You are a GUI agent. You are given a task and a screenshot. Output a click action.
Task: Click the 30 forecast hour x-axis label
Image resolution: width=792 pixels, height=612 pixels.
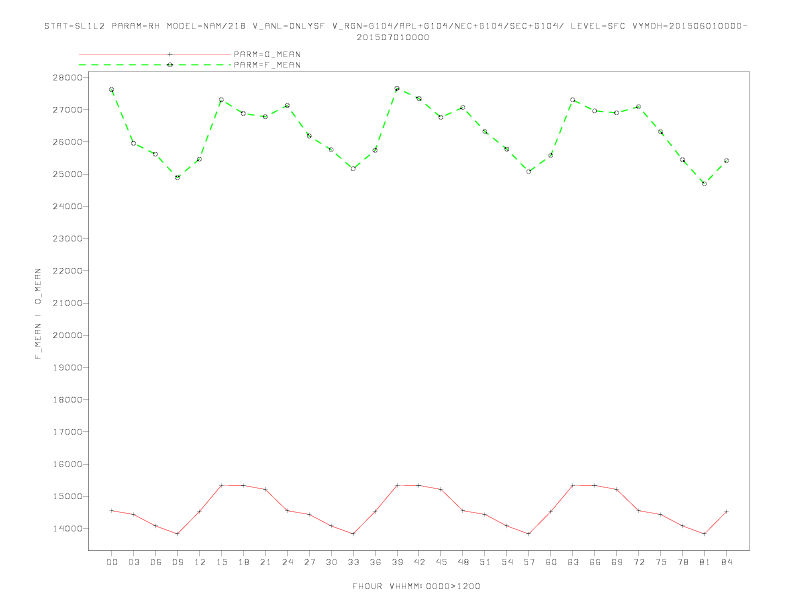(331, 562)
